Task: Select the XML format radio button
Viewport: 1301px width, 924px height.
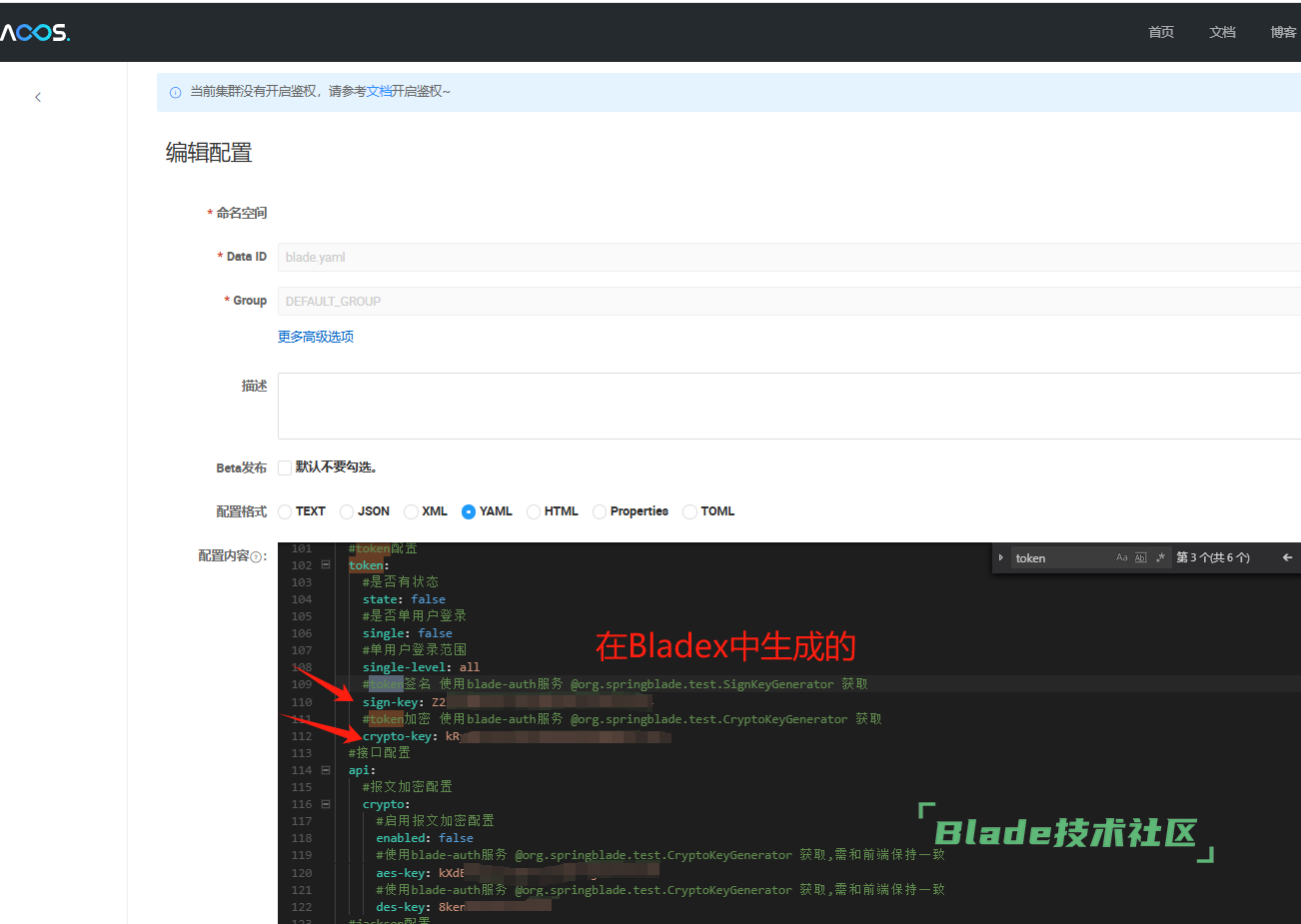Action: (x=411, y=511)
